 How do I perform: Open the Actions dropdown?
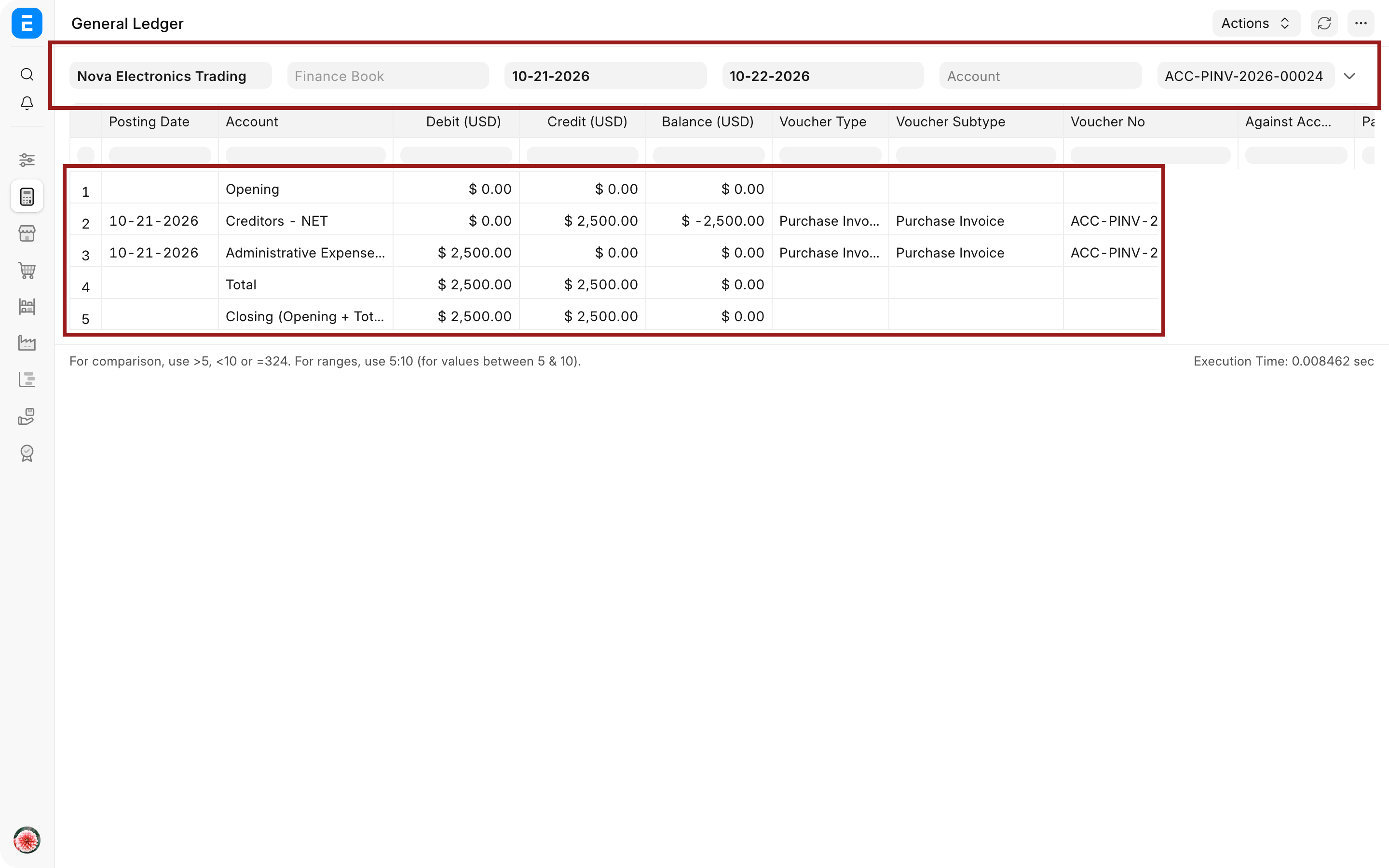point(1256,24)
